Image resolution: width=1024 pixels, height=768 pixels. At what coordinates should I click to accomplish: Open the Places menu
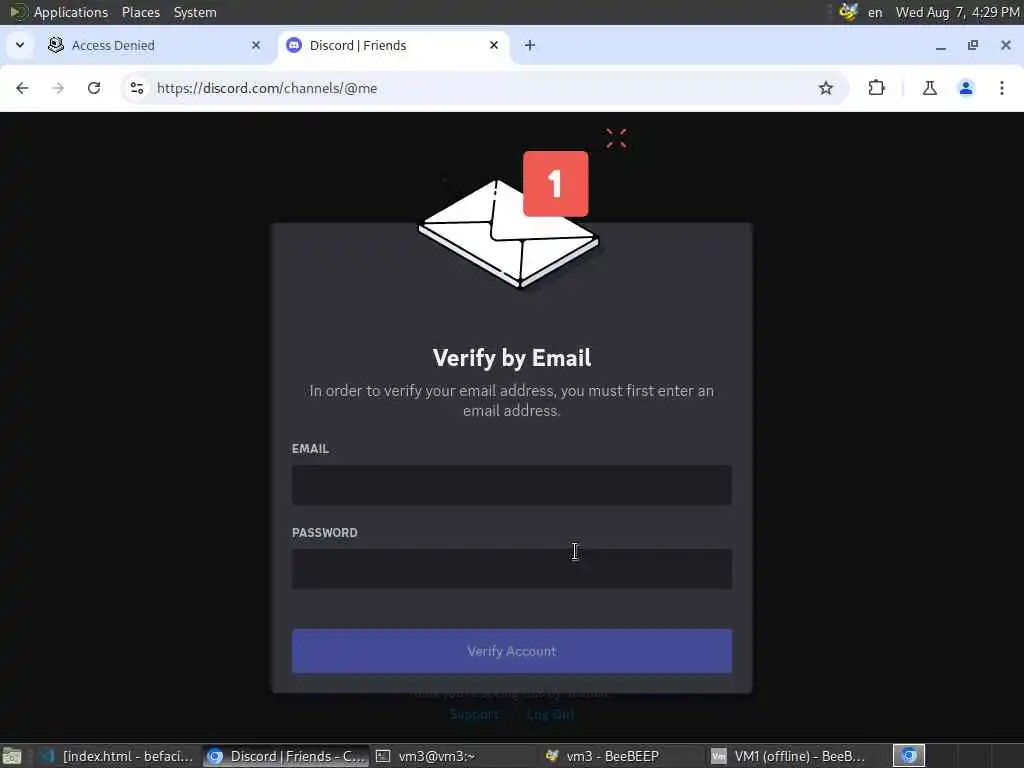click(141, 12)
